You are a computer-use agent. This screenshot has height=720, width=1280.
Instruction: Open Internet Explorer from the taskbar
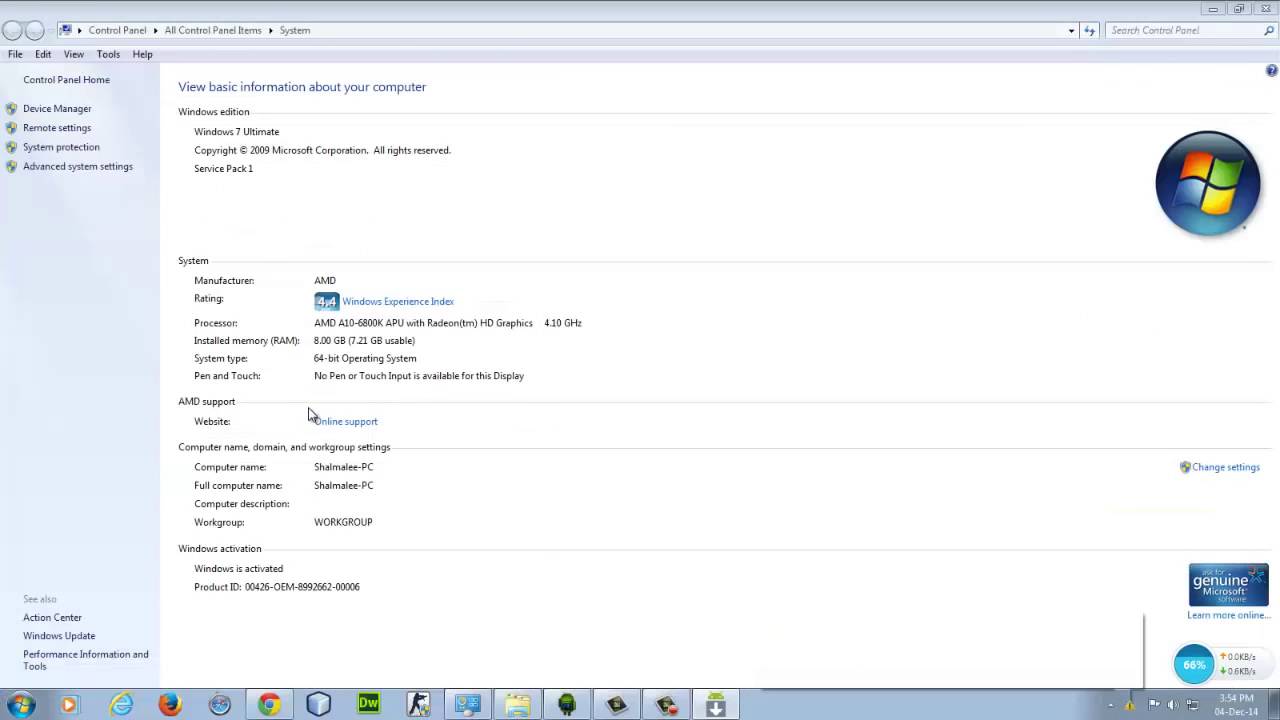(x=121, y=705)
